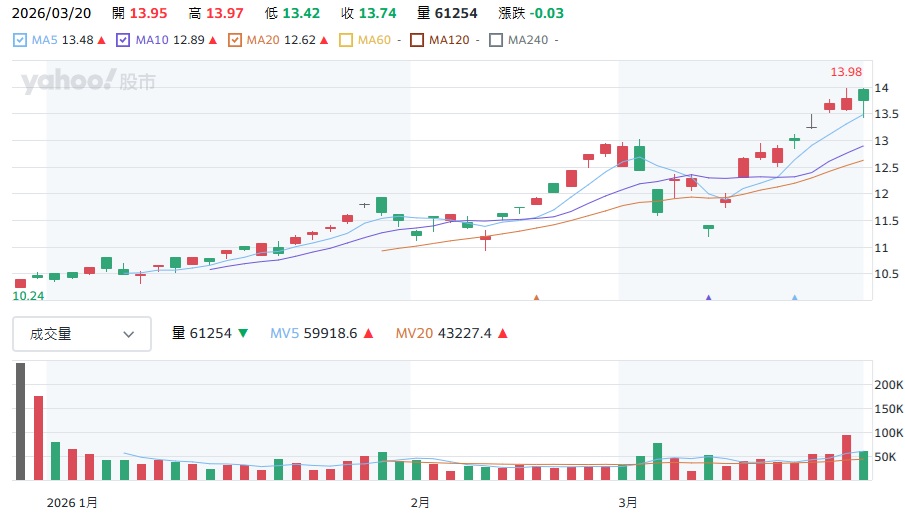905x514 pixels.
Task: Jump to the 2月 date label
Action: tap(420, 501)
